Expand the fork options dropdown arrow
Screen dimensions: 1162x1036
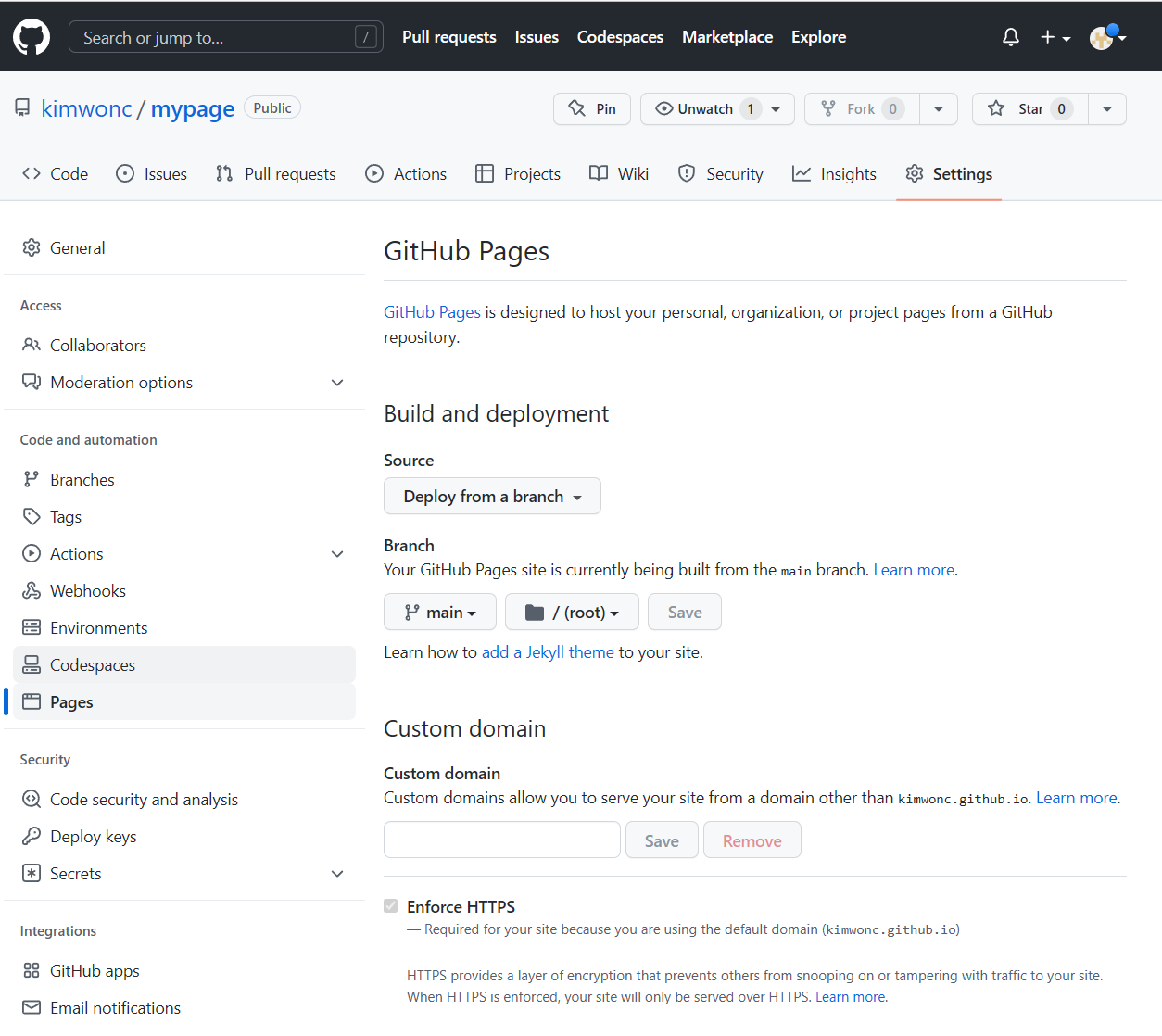pyautogui.click(x=939, y=108)
